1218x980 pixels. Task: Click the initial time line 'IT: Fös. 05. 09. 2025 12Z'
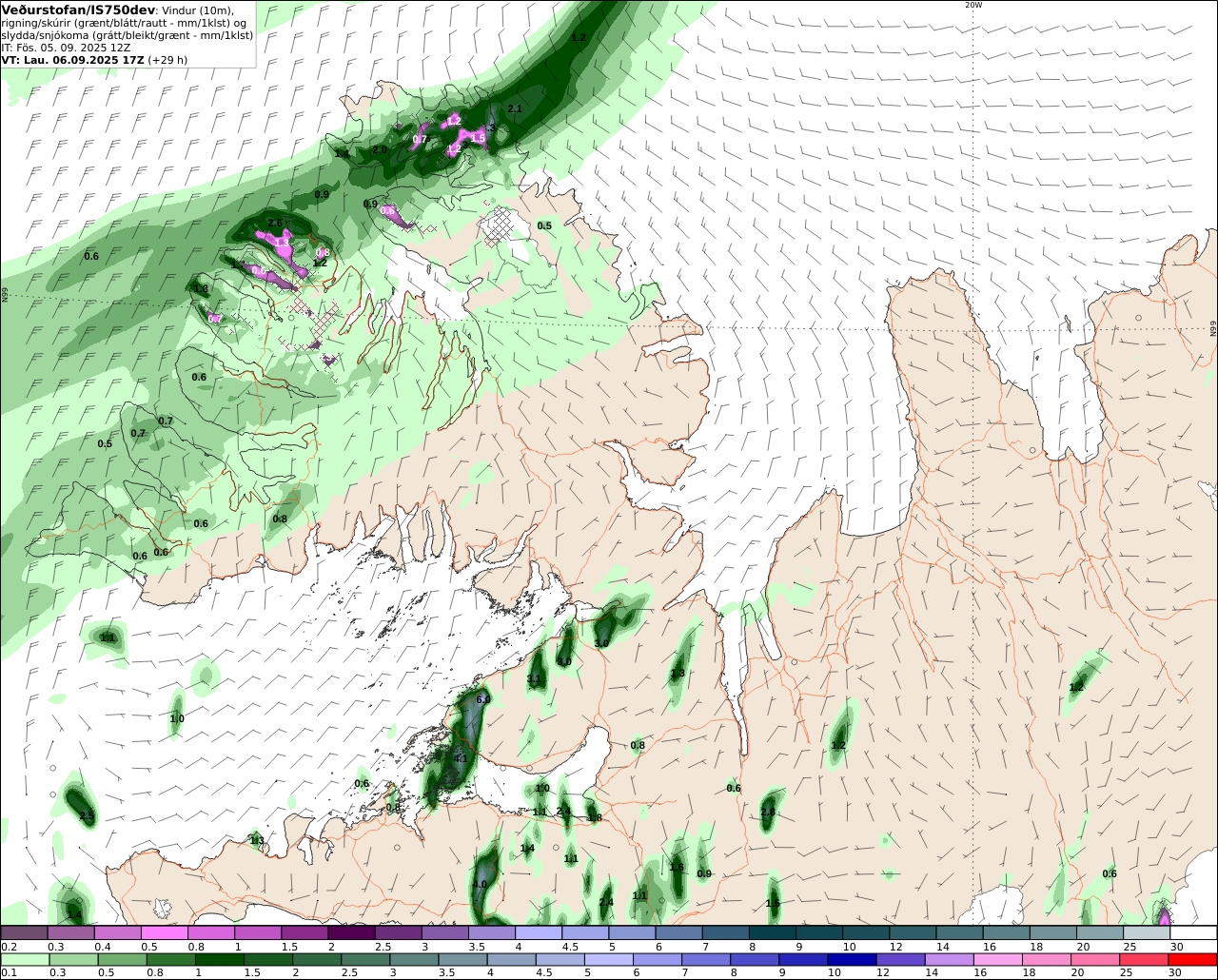point(67,47)
